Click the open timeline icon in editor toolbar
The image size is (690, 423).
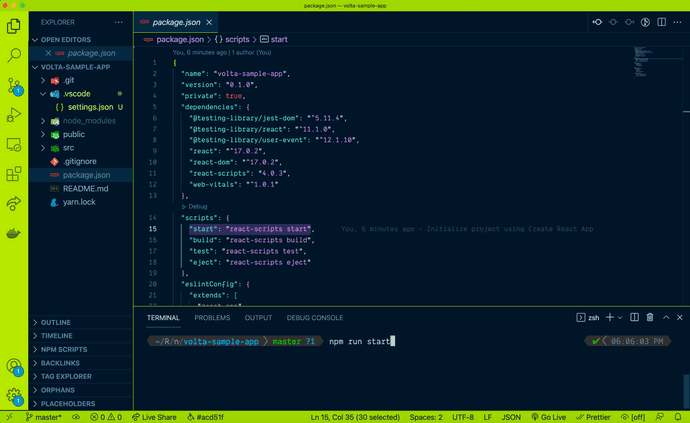[645, 22]
